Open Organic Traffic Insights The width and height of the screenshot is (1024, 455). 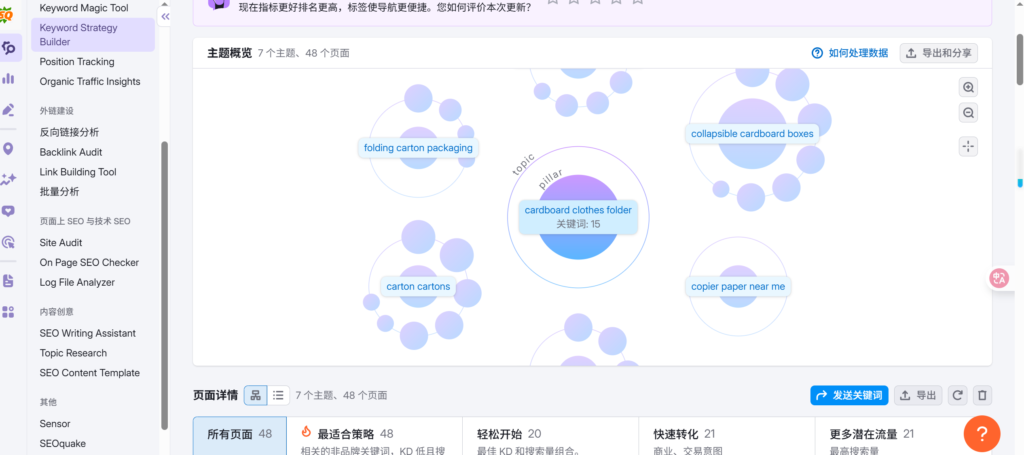click(x=89, y=82)
